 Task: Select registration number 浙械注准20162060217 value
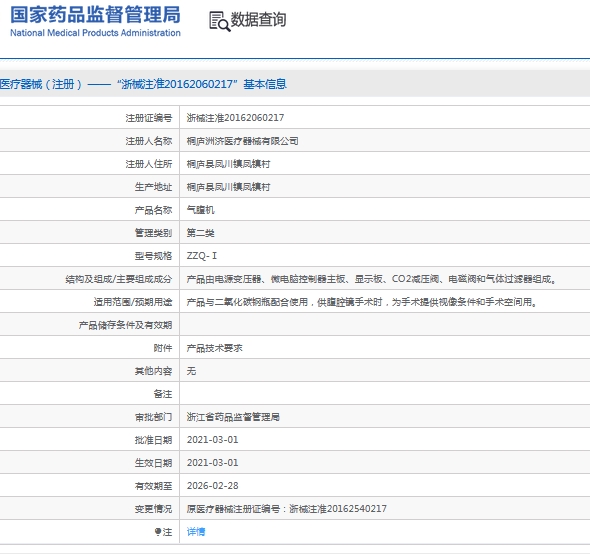235,118
